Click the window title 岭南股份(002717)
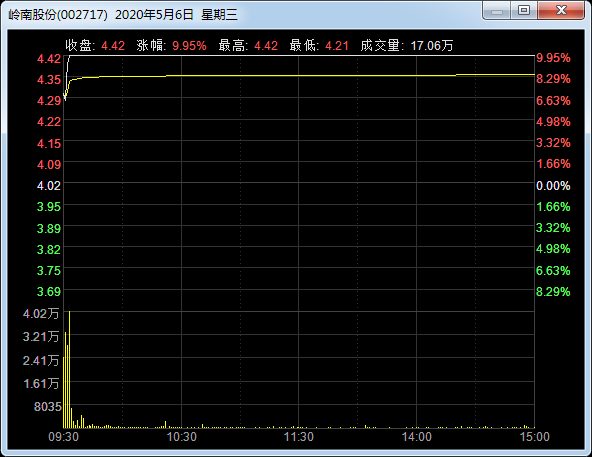Image resolution: width=592 pixels, height=457 pixels. [x=58, y=15]
